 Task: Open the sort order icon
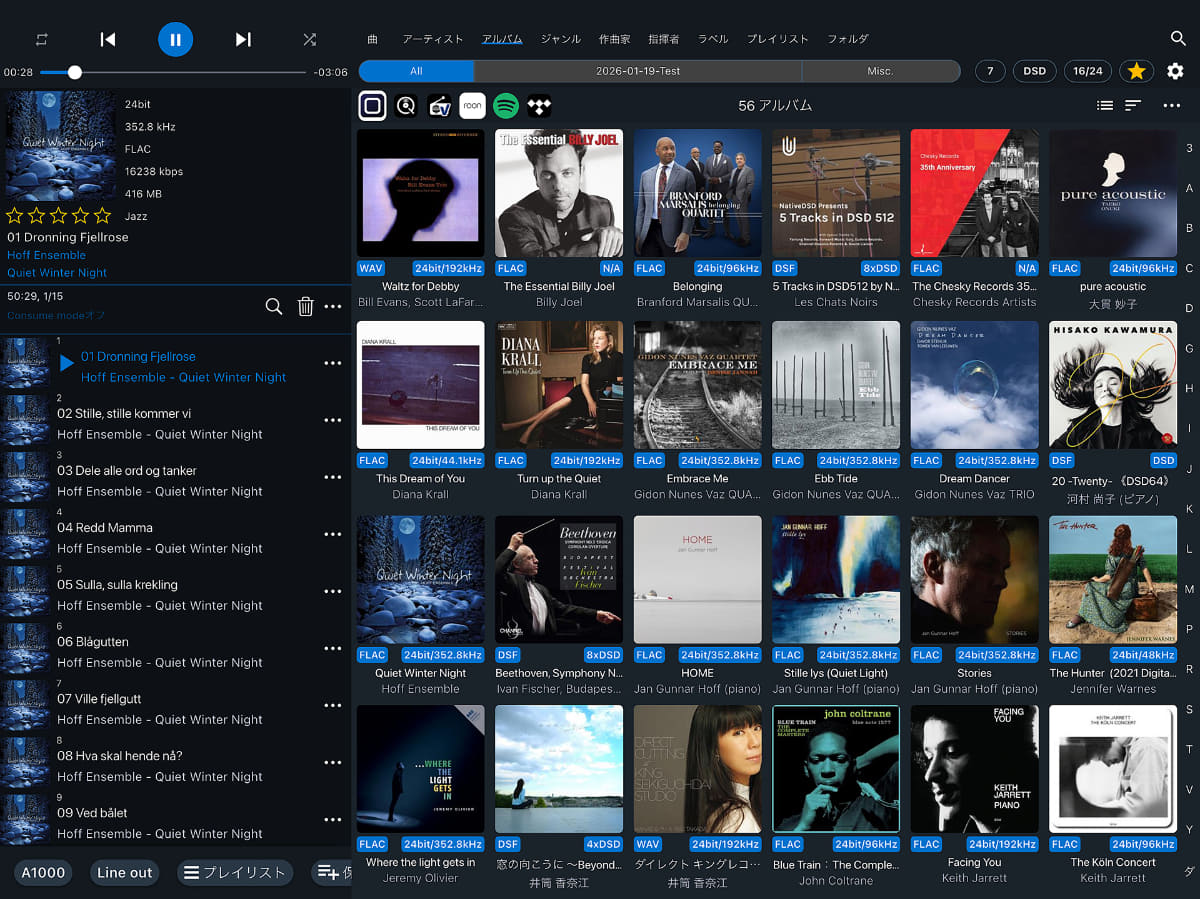coord(1133,105)
